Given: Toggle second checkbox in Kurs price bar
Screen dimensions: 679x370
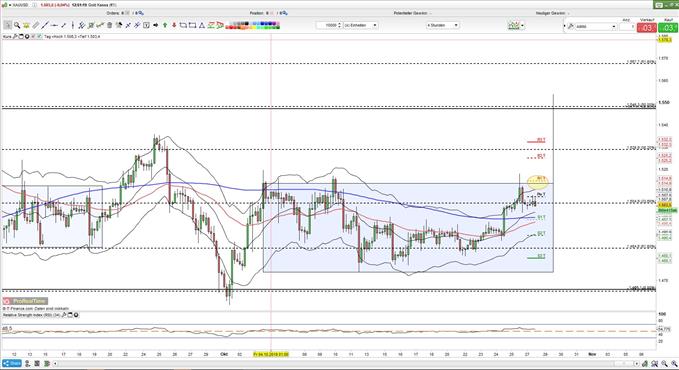Looking at the screenshot, I should tap(39, 36).
